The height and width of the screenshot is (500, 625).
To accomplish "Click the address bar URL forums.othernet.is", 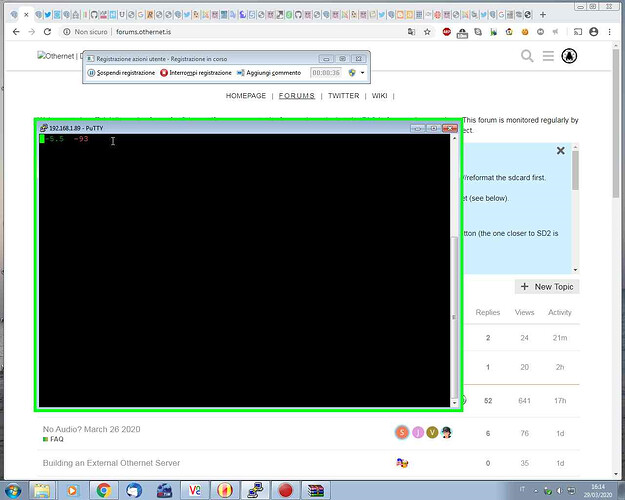I will (x=143, y=31).
